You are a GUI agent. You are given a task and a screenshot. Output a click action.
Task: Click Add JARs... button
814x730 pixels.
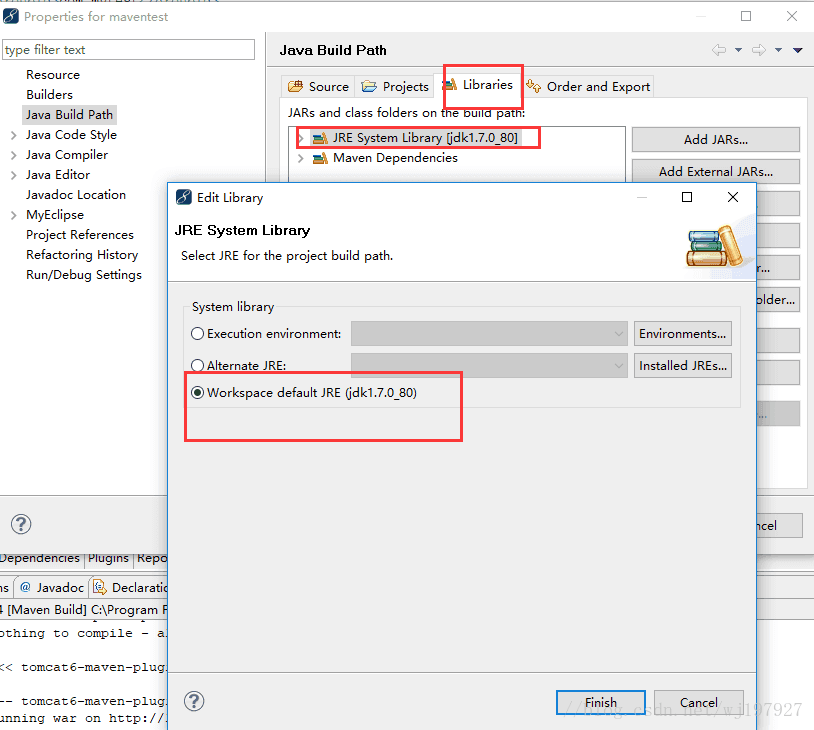click(x=715, y=140)
